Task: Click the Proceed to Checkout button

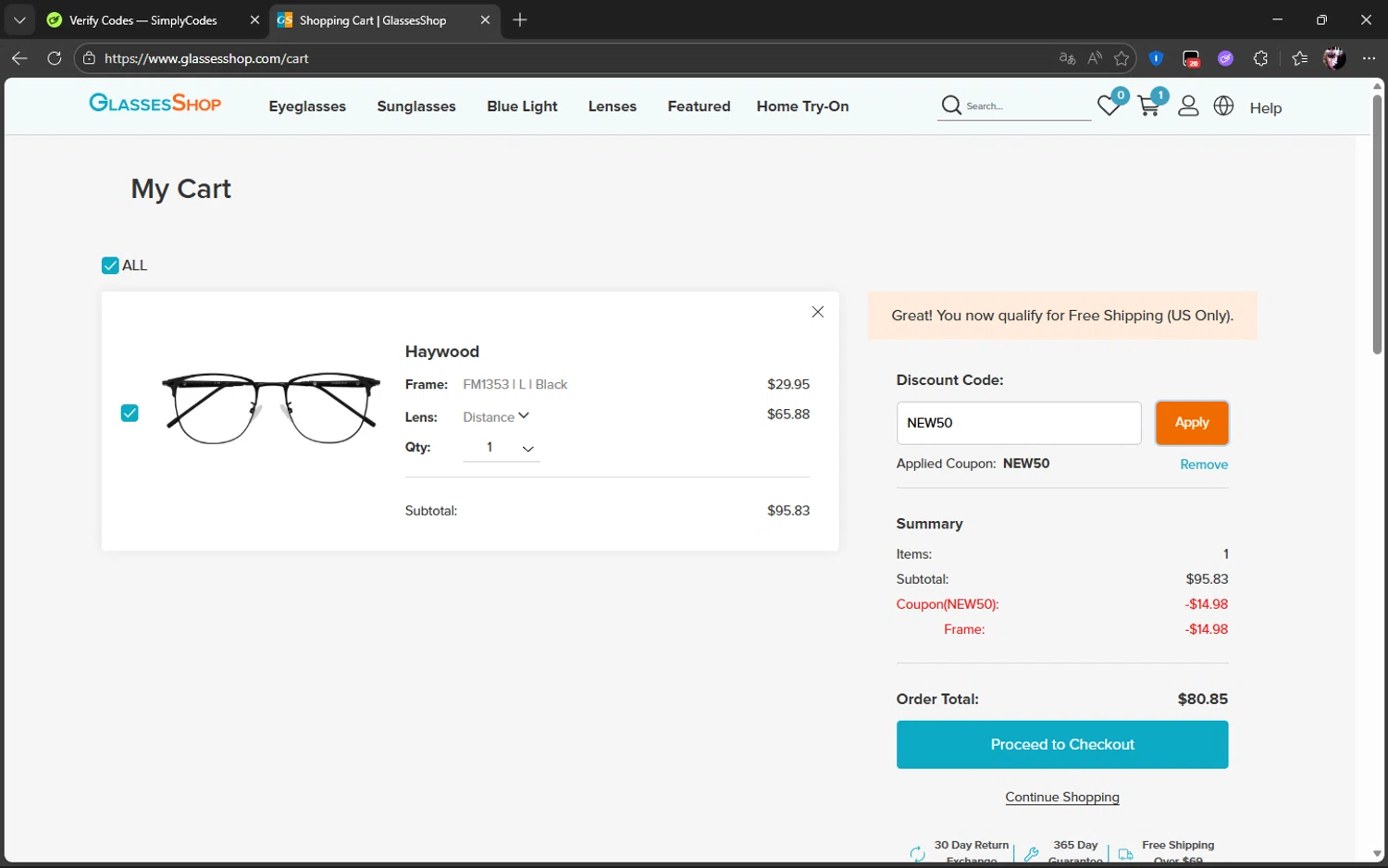Action: pyautogui.click(x=1061, y=745)
